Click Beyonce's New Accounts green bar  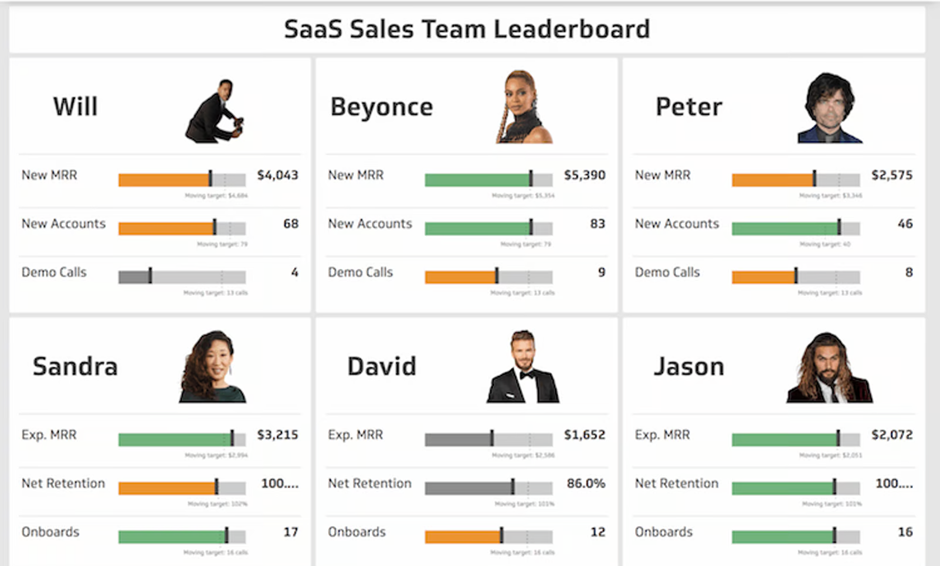pos(488,228)
